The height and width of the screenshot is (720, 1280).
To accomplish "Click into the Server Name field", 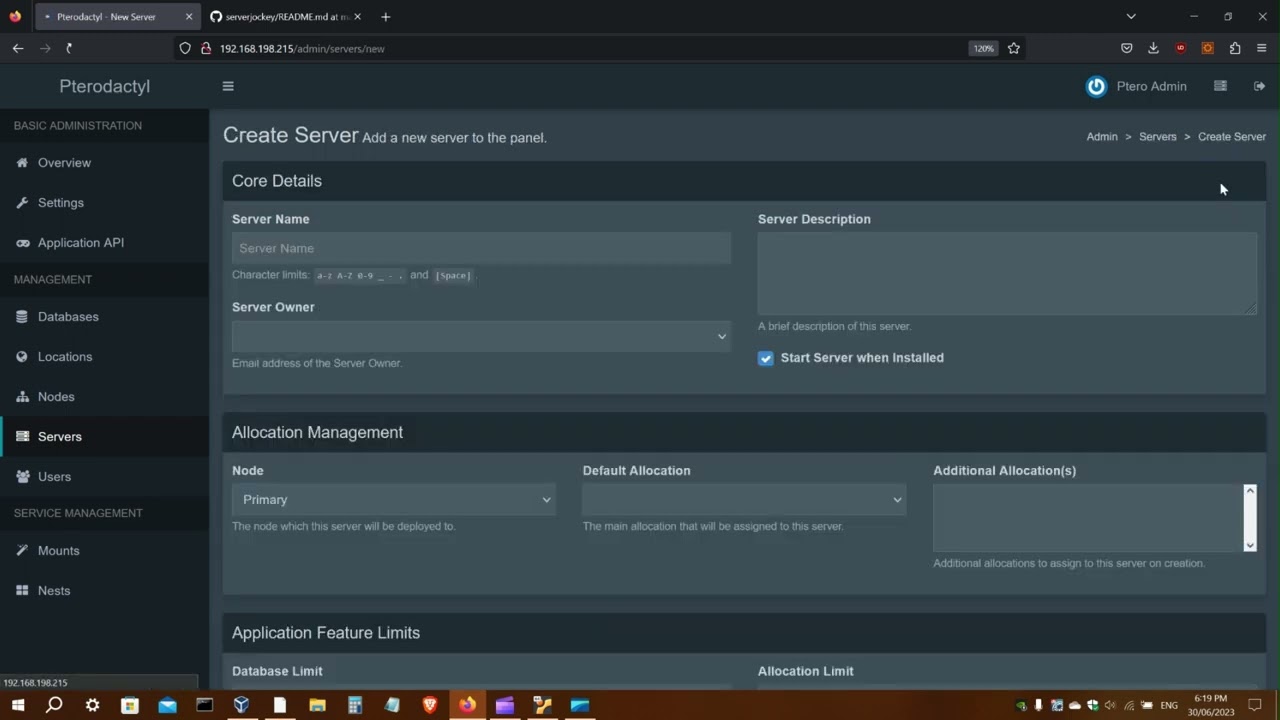I will [x=481, y=248].
